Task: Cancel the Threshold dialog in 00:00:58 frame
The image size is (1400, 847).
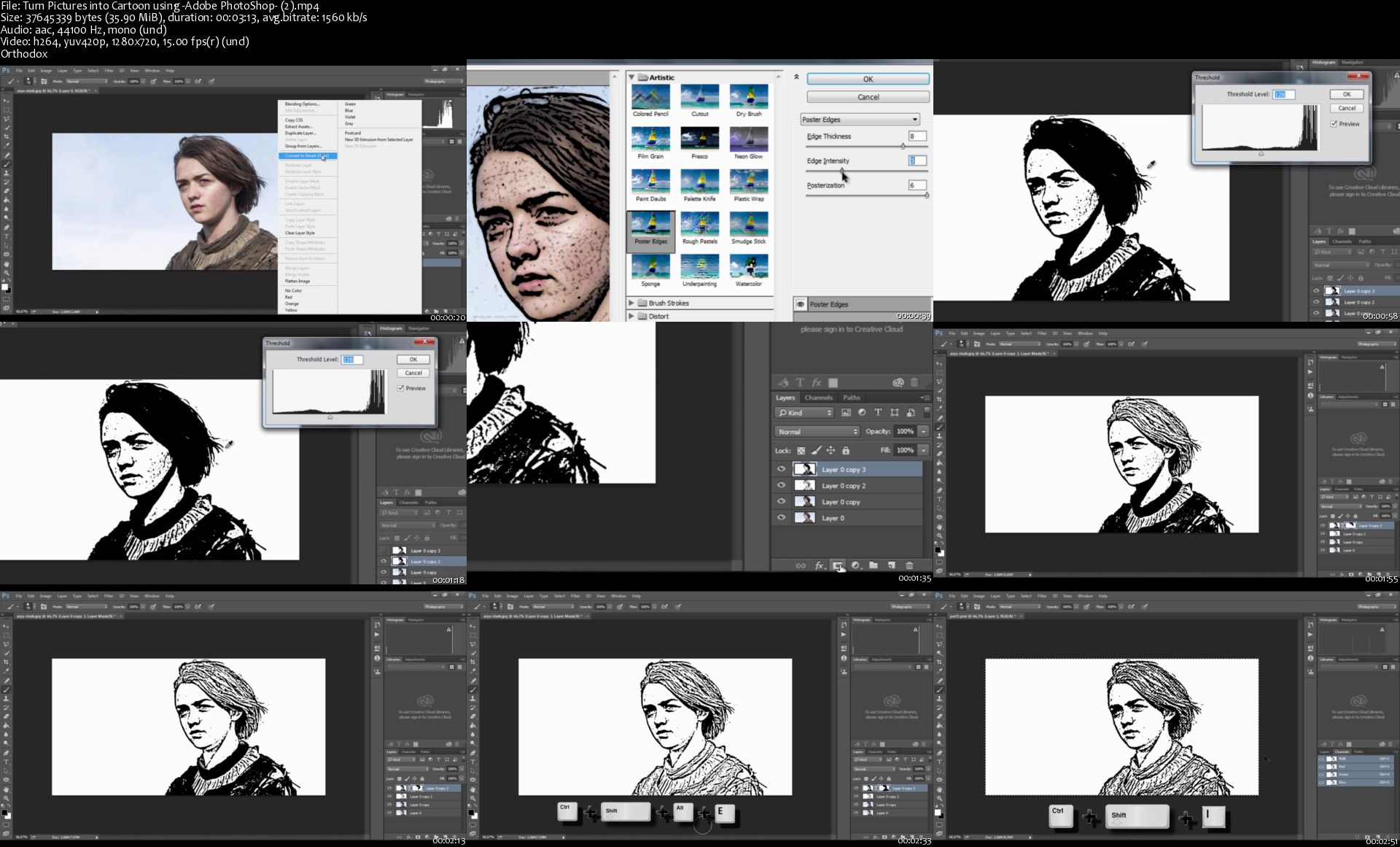Action: pyautogui.click(x=1347, y=108)
